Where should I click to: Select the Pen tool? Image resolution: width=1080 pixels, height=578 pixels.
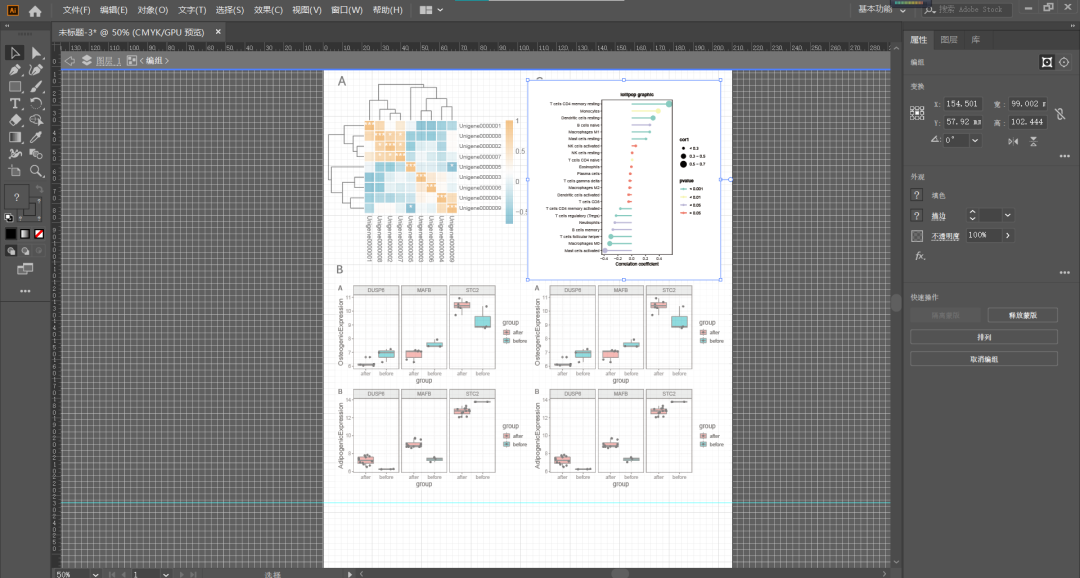[14, 70]
